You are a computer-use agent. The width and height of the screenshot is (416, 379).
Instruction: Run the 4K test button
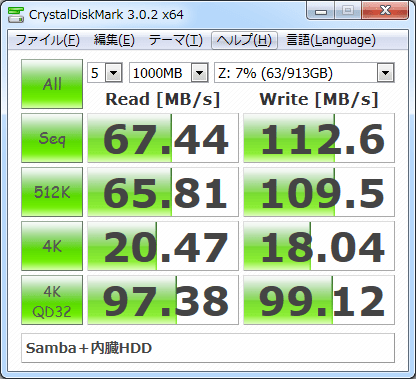pyautogui.click(x=52, y=246)
